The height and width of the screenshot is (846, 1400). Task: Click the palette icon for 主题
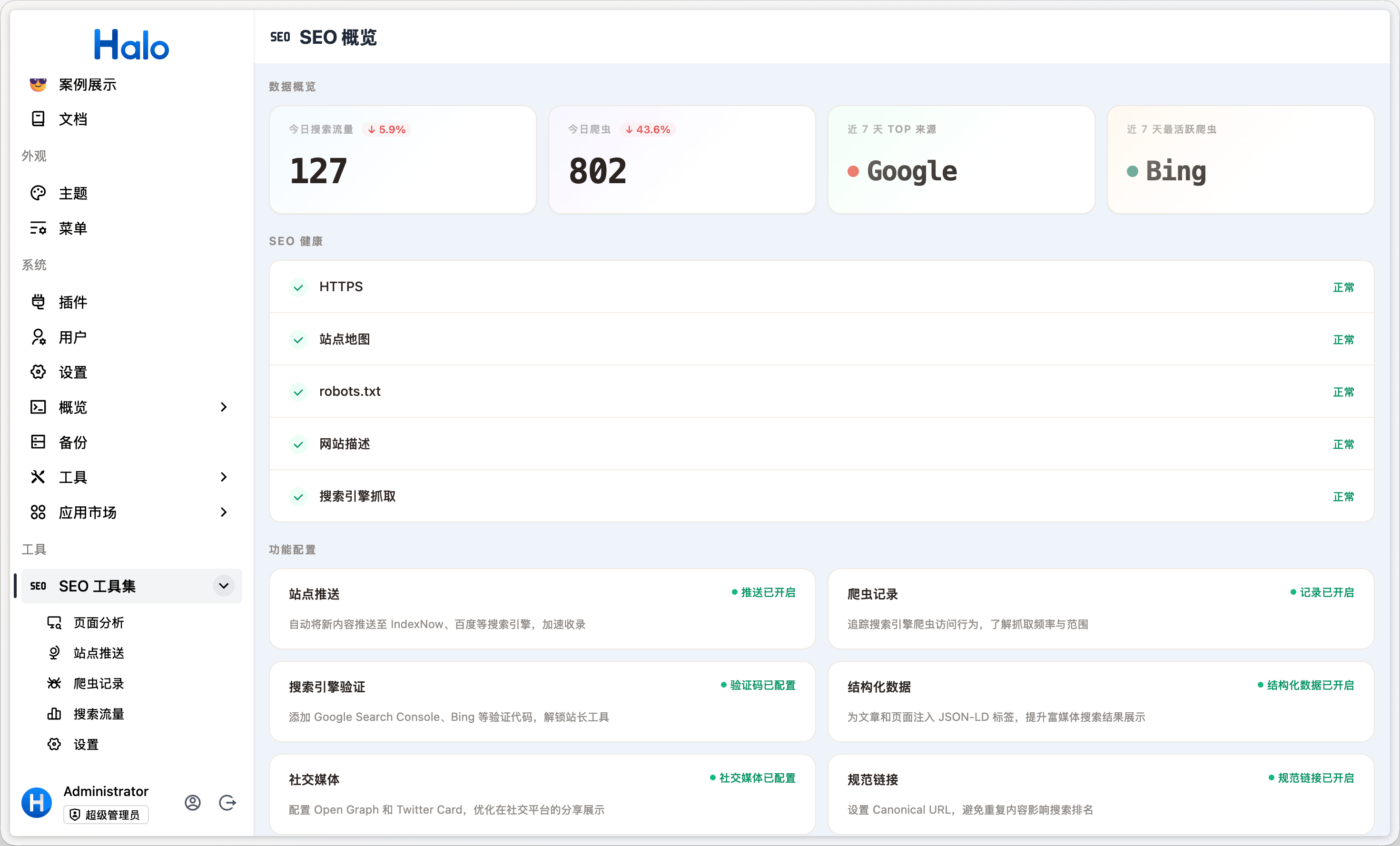(38, 193)
